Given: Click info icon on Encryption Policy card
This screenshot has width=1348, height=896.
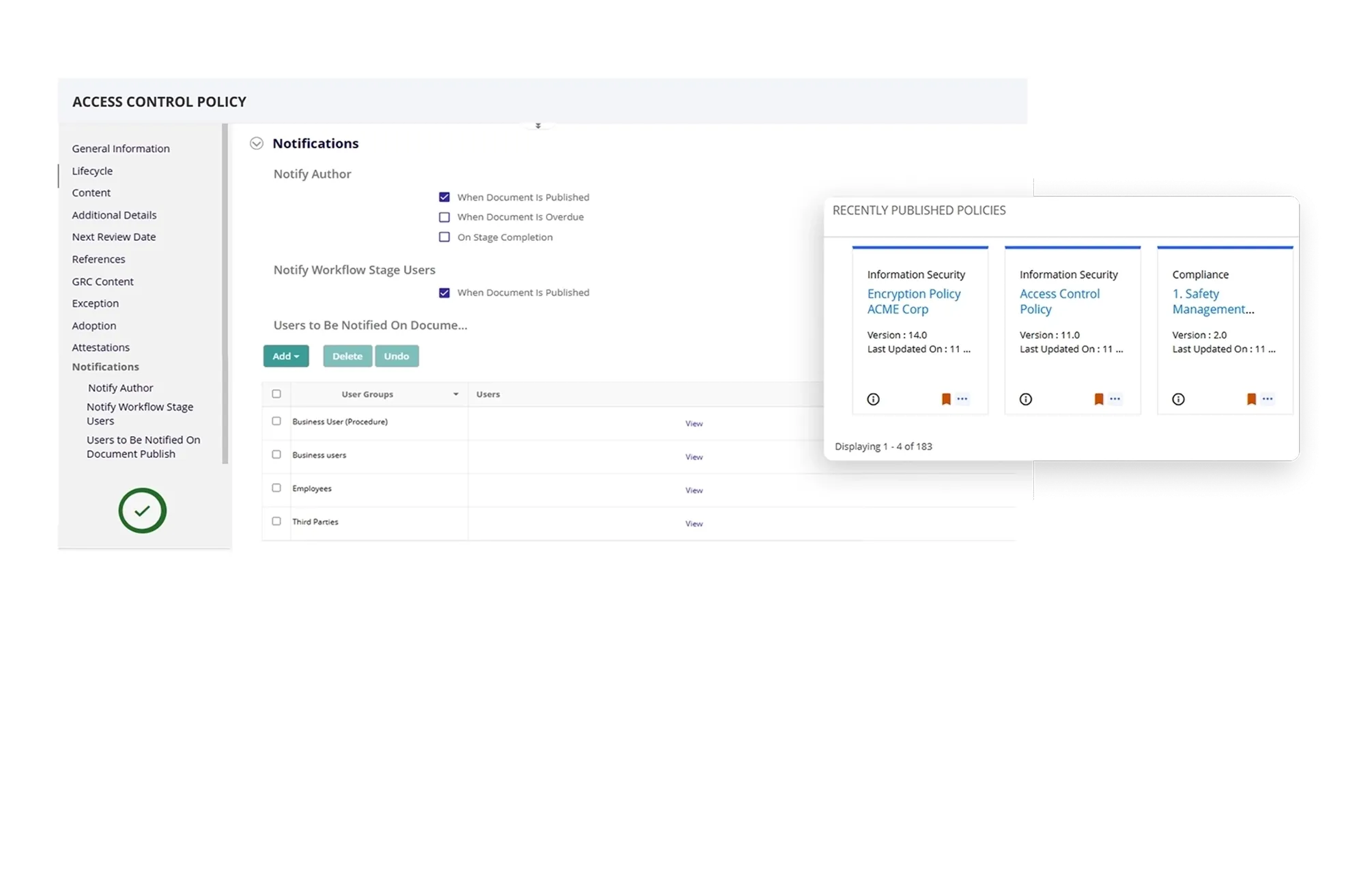Looking at the screenshot, I should (873, 399).
